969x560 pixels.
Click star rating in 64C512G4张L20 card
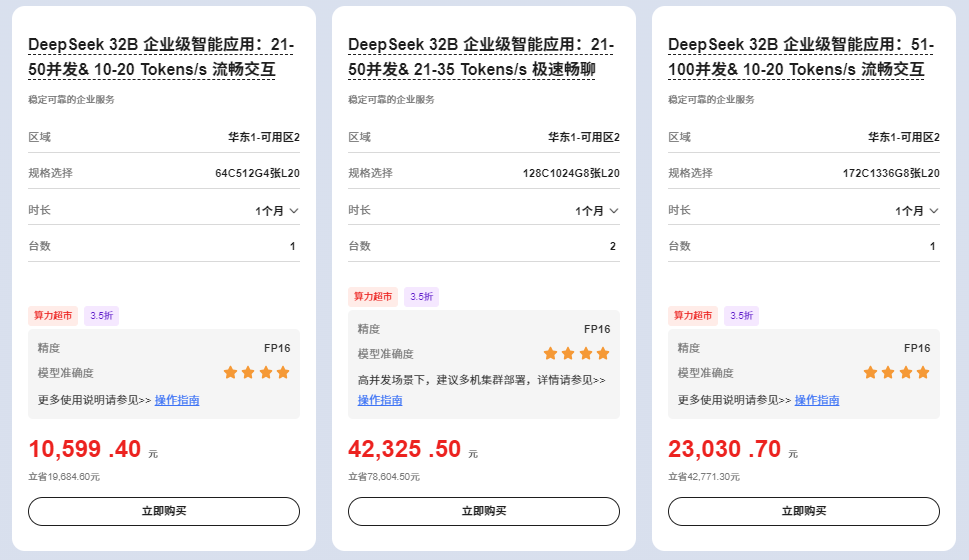coord(256,372)
